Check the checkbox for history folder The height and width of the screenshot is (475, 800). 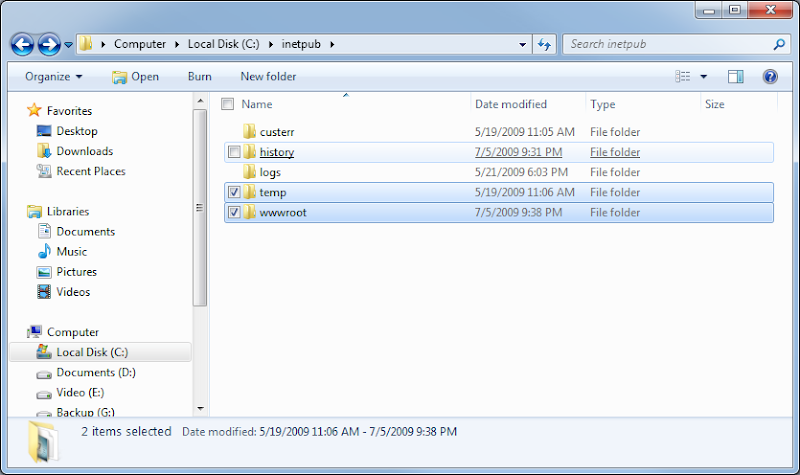(x=234, y=152)
